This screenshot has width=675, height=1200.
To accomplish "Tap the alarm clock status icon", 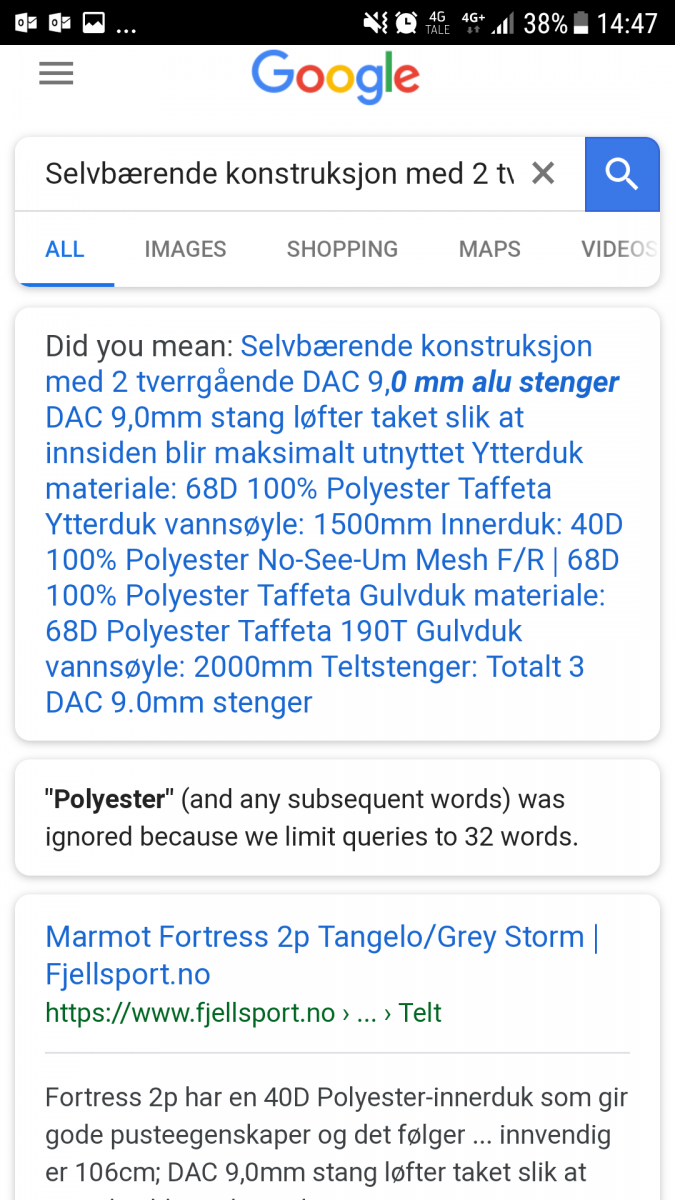I will 406,22.
